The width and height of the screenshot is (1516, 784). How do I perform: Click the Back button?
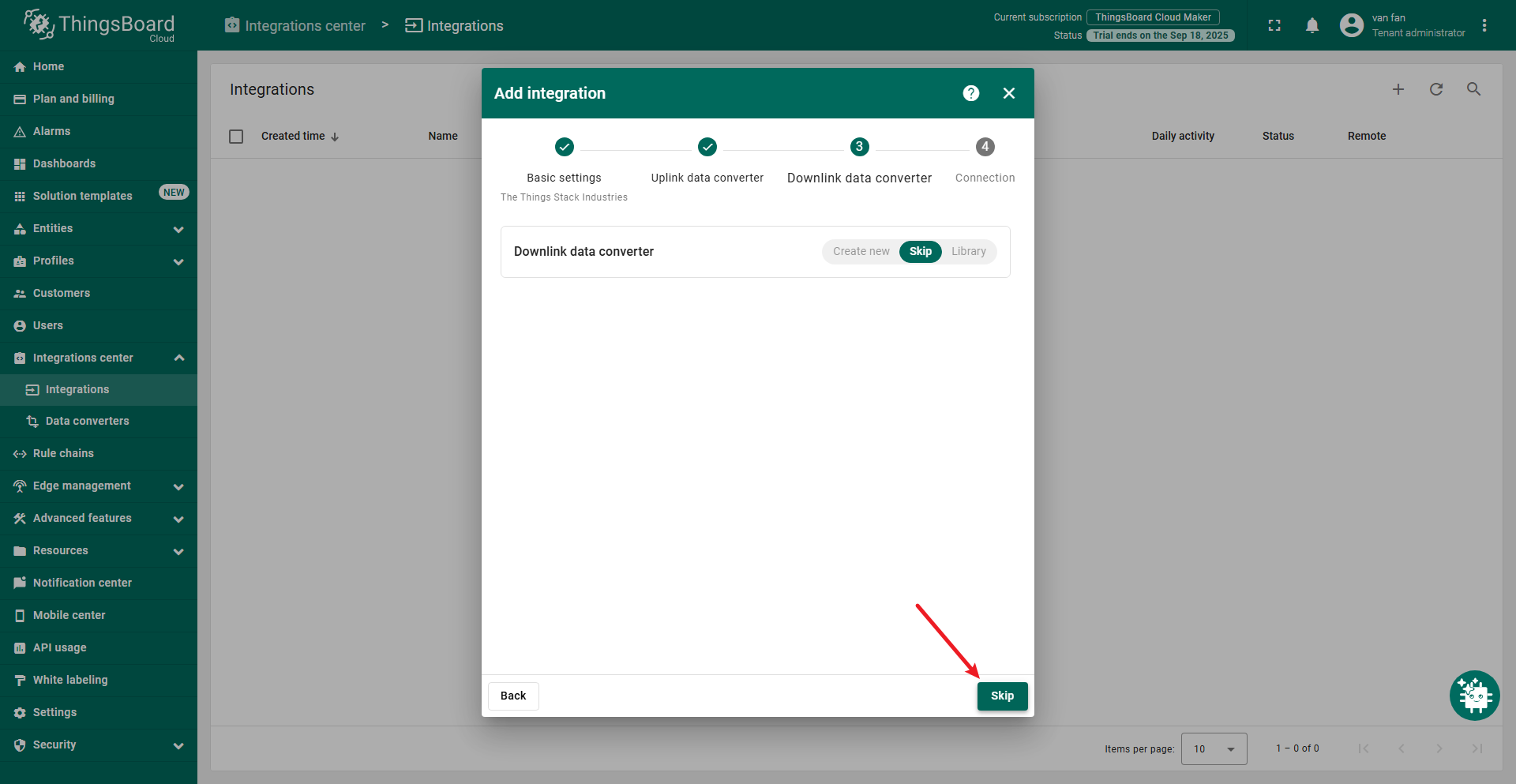point(513,696)
